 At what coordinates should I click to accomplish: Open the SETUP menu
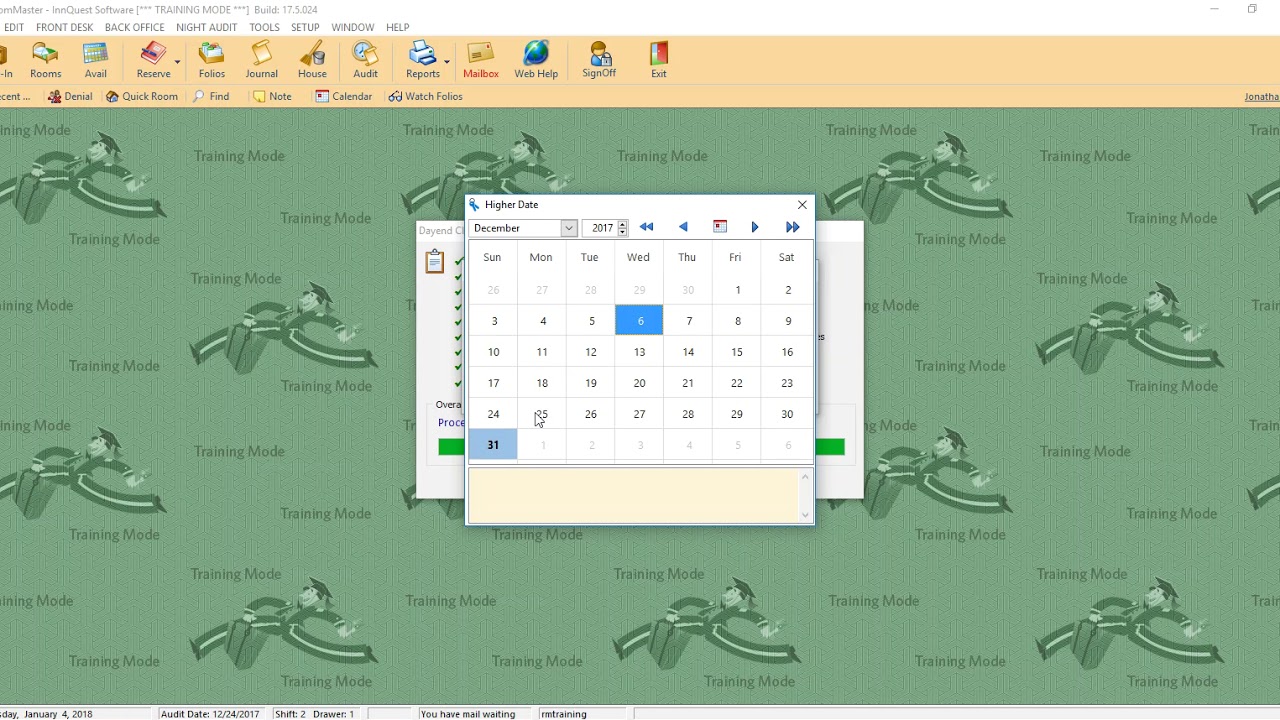305,27
